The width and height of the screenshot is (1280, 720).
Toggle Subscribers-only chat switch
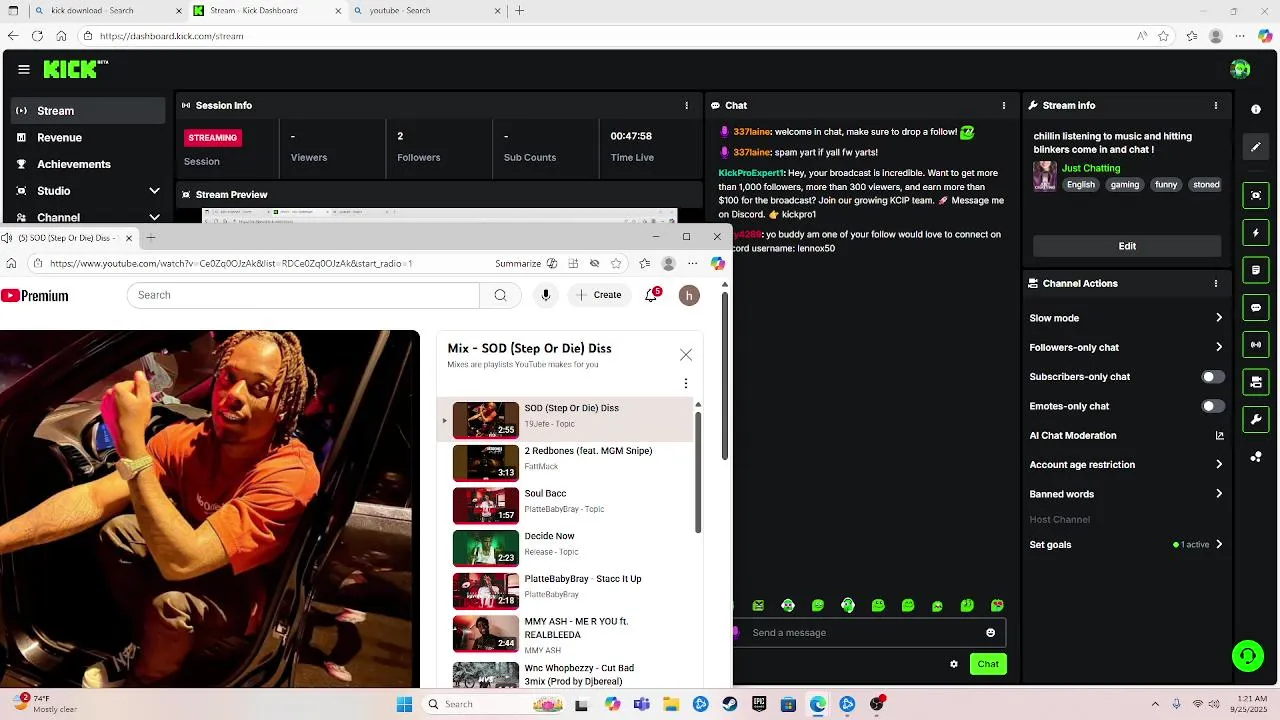point(1212,377)
